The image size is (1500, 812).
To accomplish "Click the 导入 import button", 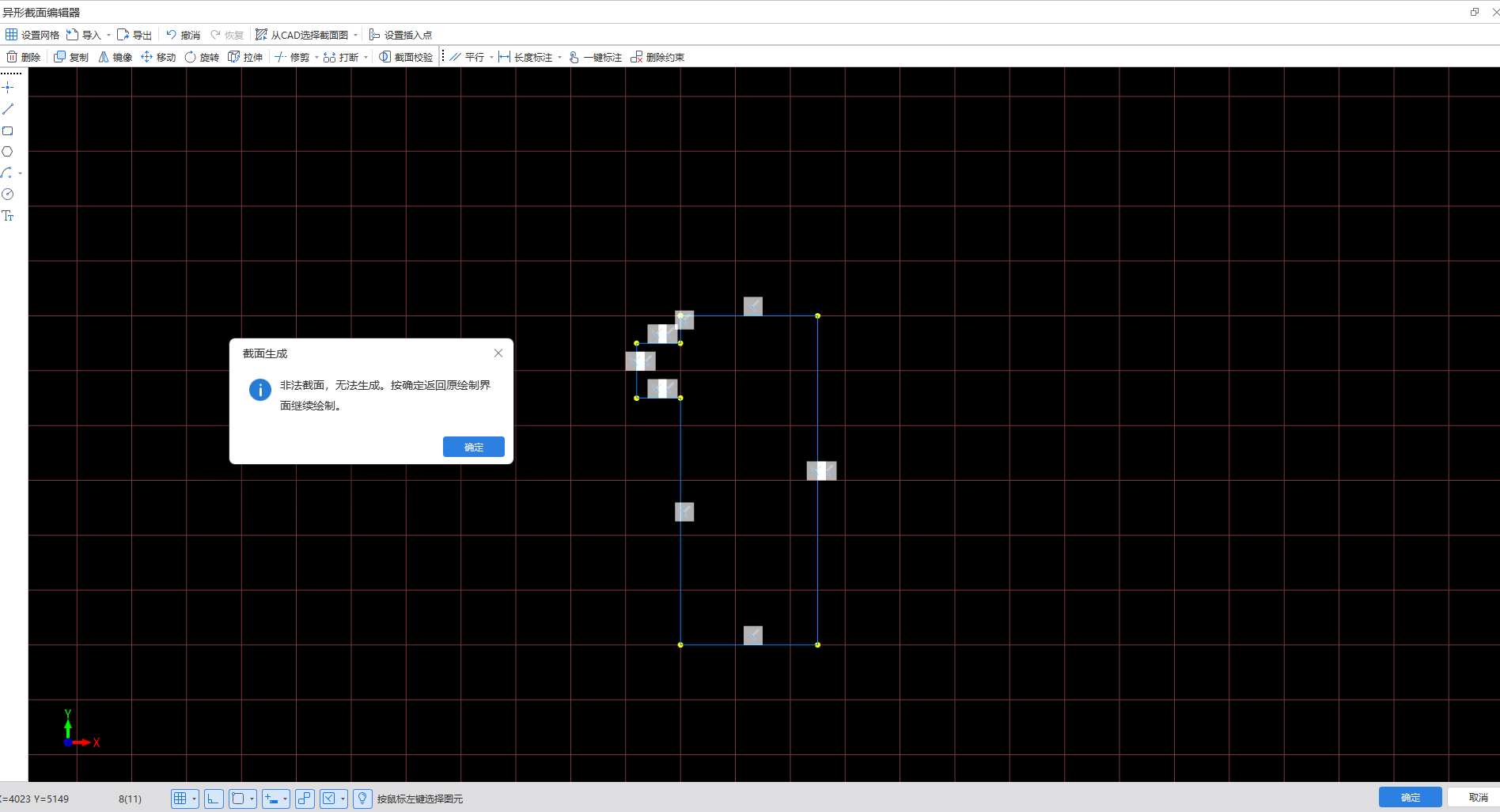I will click(84, 35).
